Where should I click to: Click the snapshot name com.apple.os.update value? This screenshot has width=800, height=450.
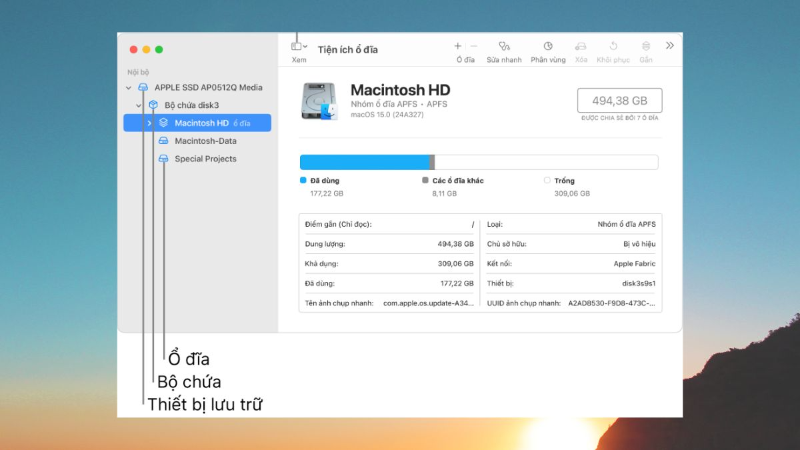coord(428,303)
